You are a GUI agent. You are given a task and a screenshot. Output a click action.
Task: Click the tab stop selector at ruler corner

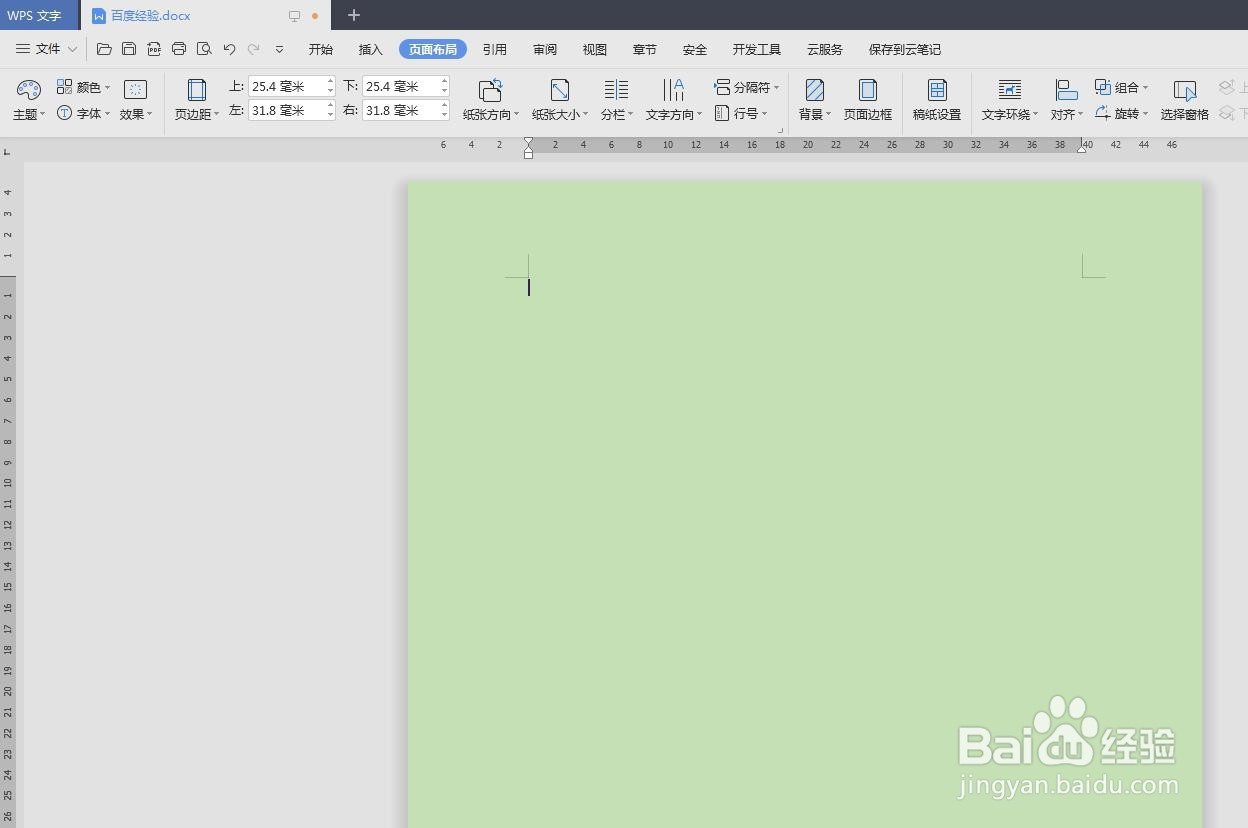pos(7,152)
